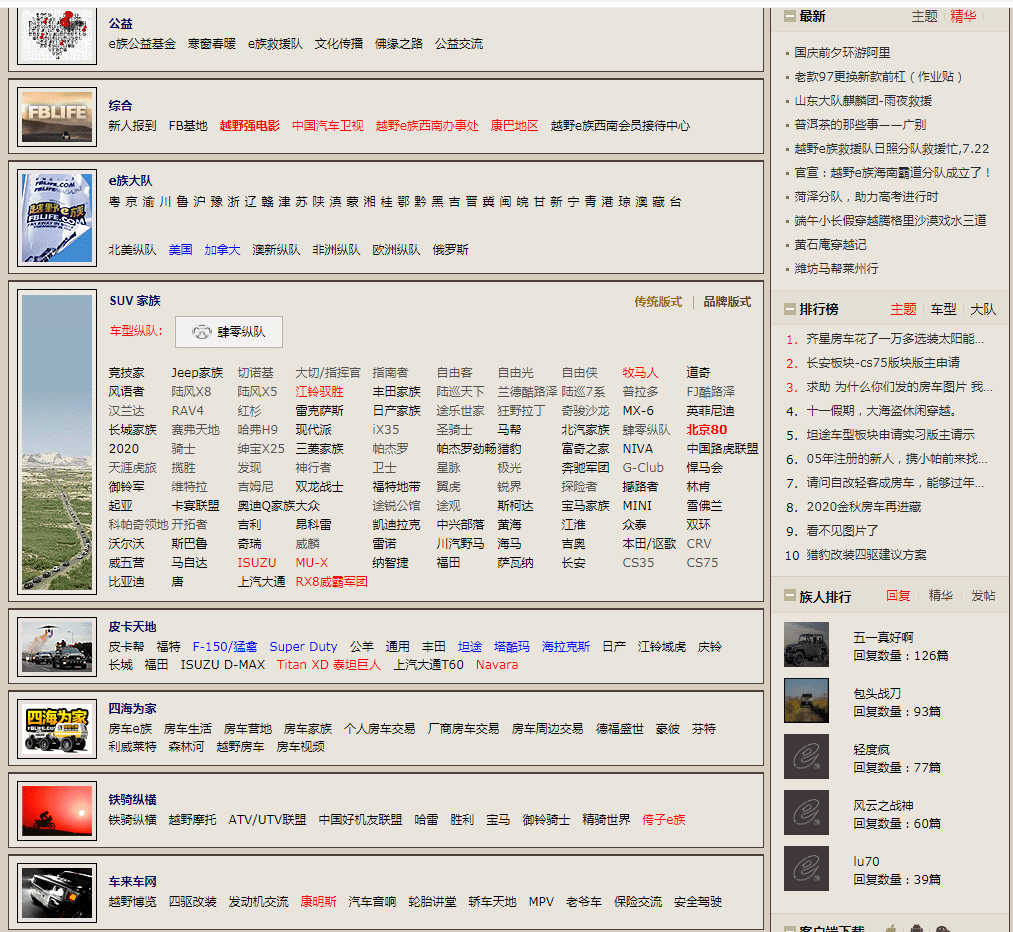The height and width of the screenshot is (932, 1013).
Task: Open the 公益 section heart thumbnail
Action: [57, 35]
